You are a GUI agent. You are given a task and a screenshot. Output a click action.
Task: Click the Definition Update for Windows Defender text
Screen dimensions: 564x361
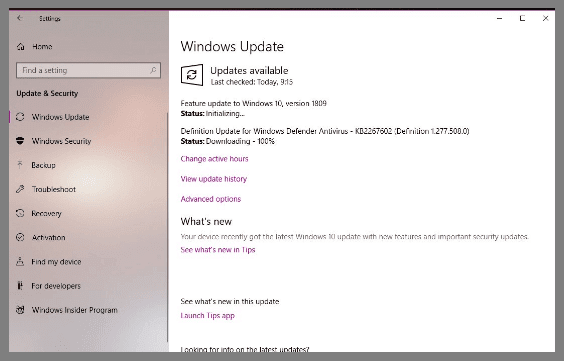[x=325, y=131]
